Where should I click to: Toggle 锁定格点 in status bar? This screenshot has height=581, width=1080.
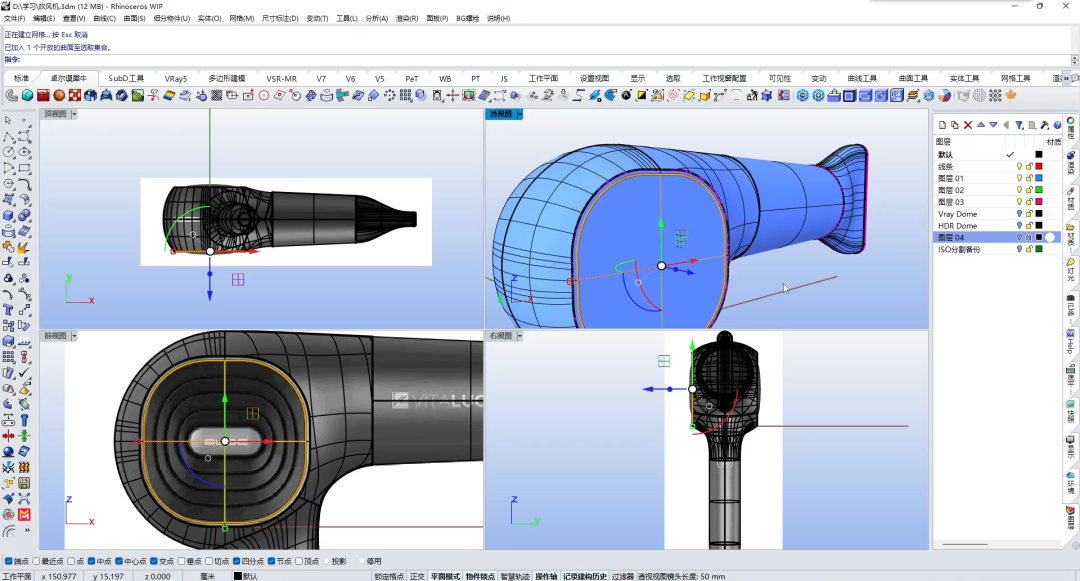tap(389, 576)
